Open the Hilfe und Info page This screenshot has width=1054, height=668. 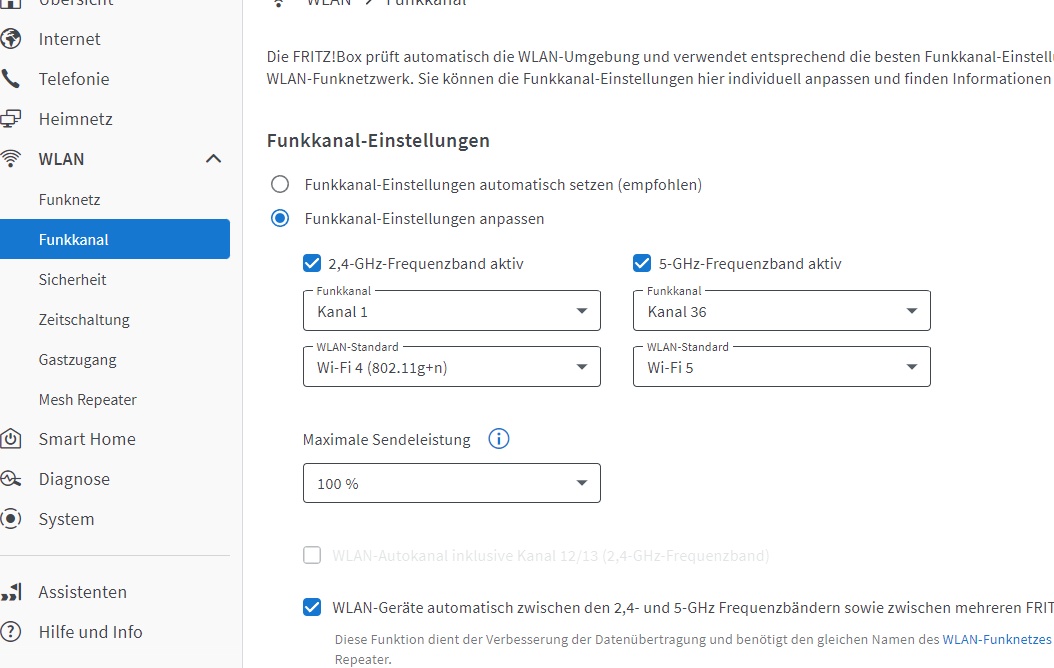click(x=91, y=632)
